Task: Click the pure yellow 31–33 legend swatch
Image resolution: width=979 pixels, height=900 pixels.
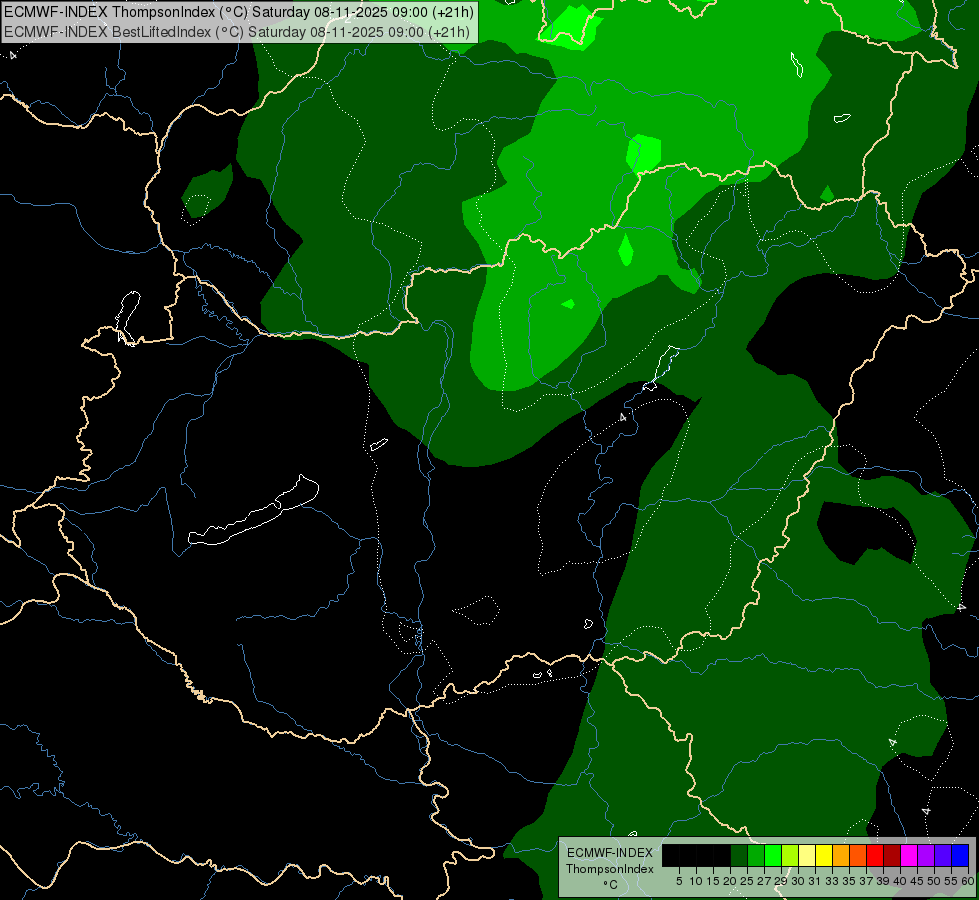Action: [x=824, y=855]
